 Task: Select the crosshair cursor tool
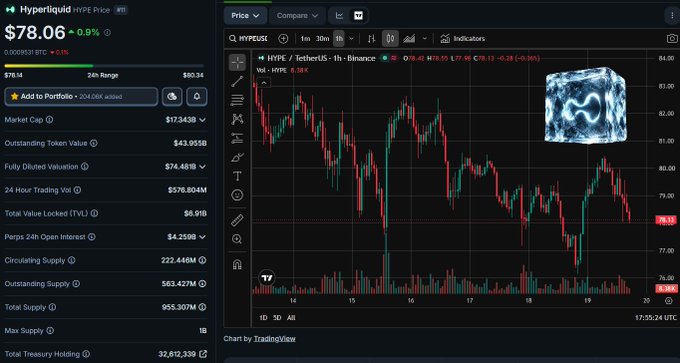(237, 62)
